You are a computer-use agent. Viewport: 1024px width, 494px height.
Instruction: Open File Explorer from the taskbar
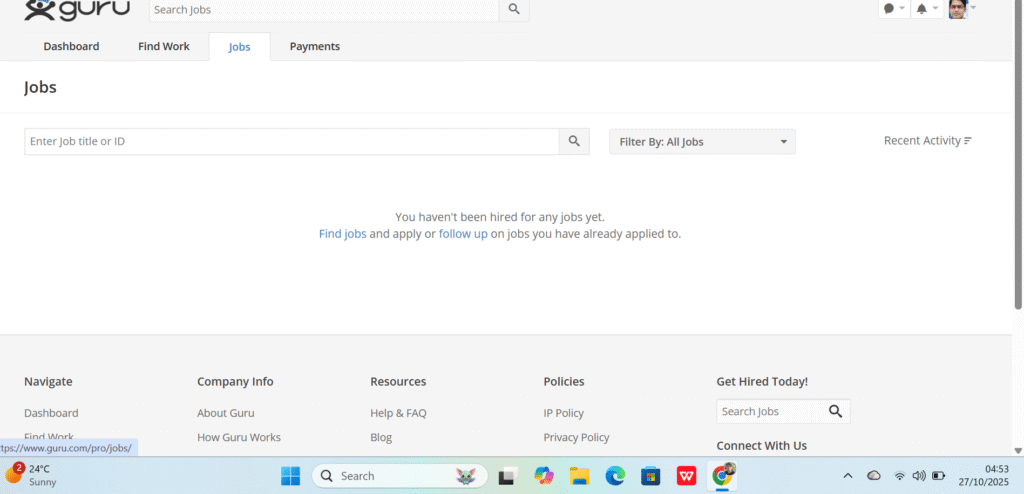(579, 476)
